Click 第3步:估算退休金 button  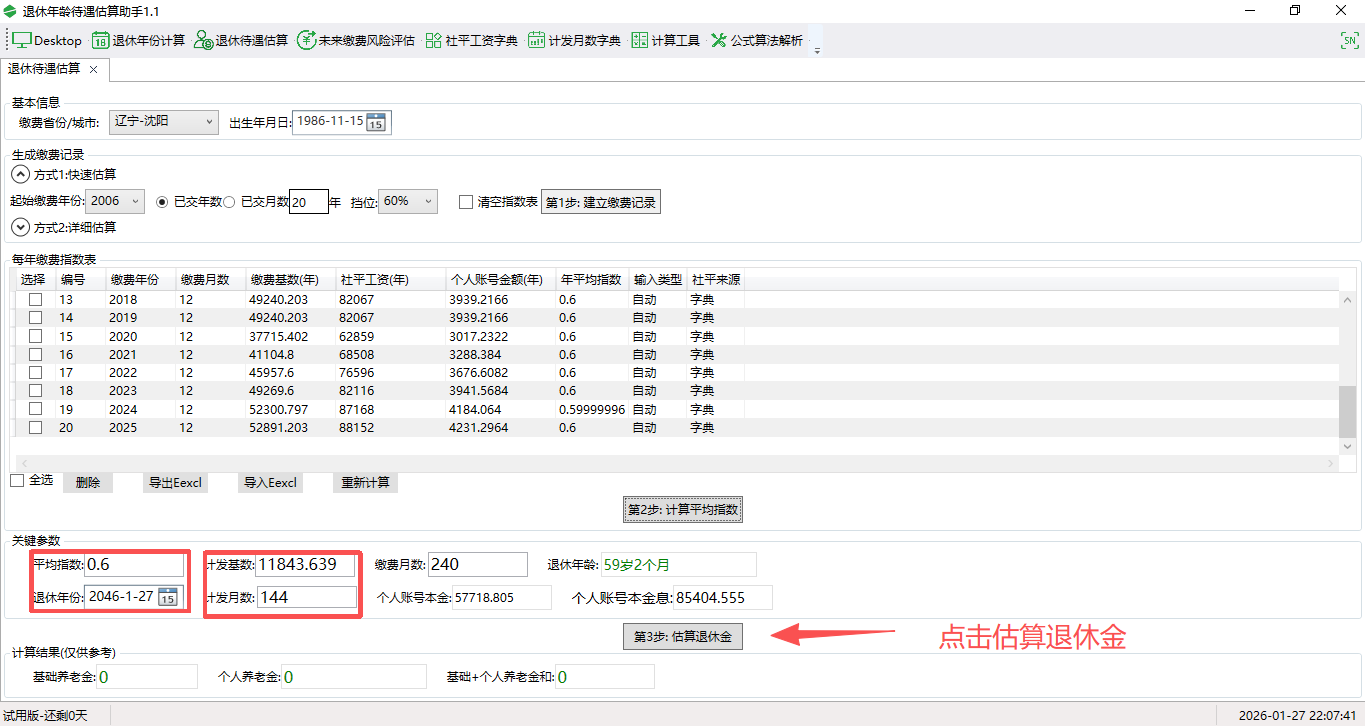[x=683, y=636]
